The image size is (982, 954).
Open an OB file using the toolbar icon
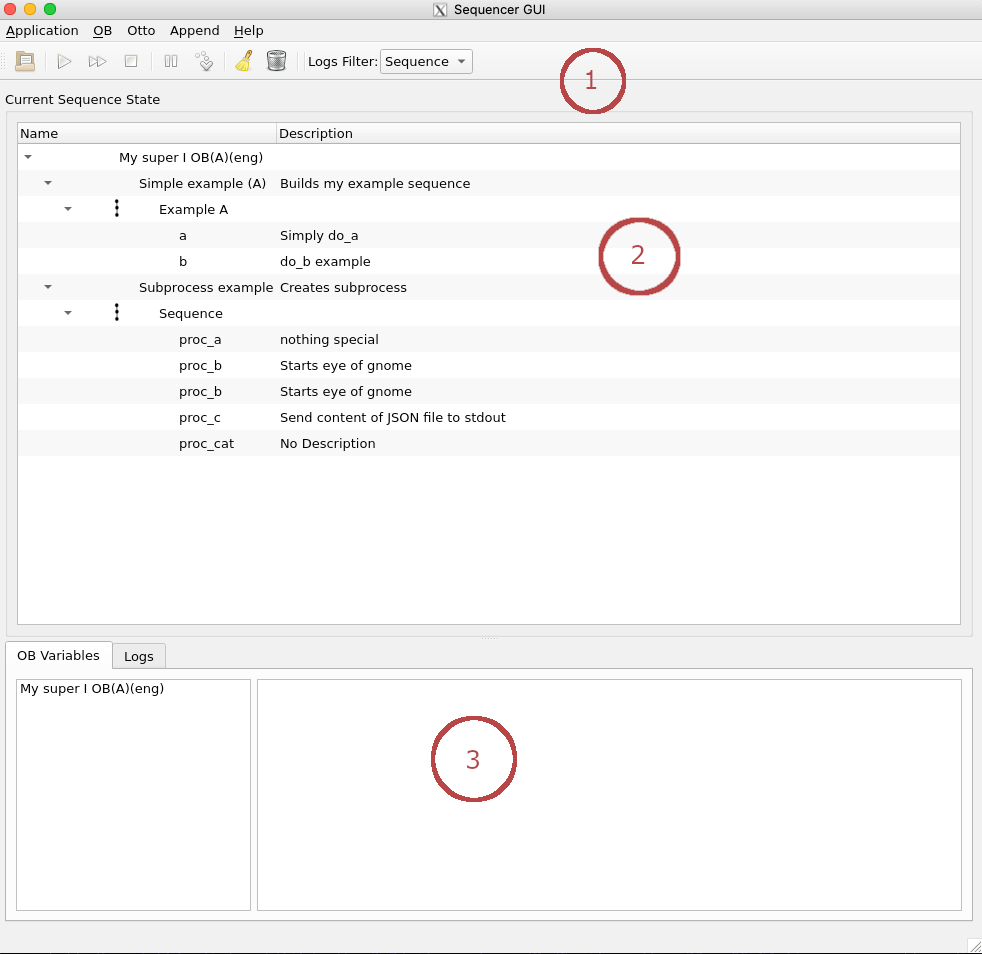(x=25, y=61)
